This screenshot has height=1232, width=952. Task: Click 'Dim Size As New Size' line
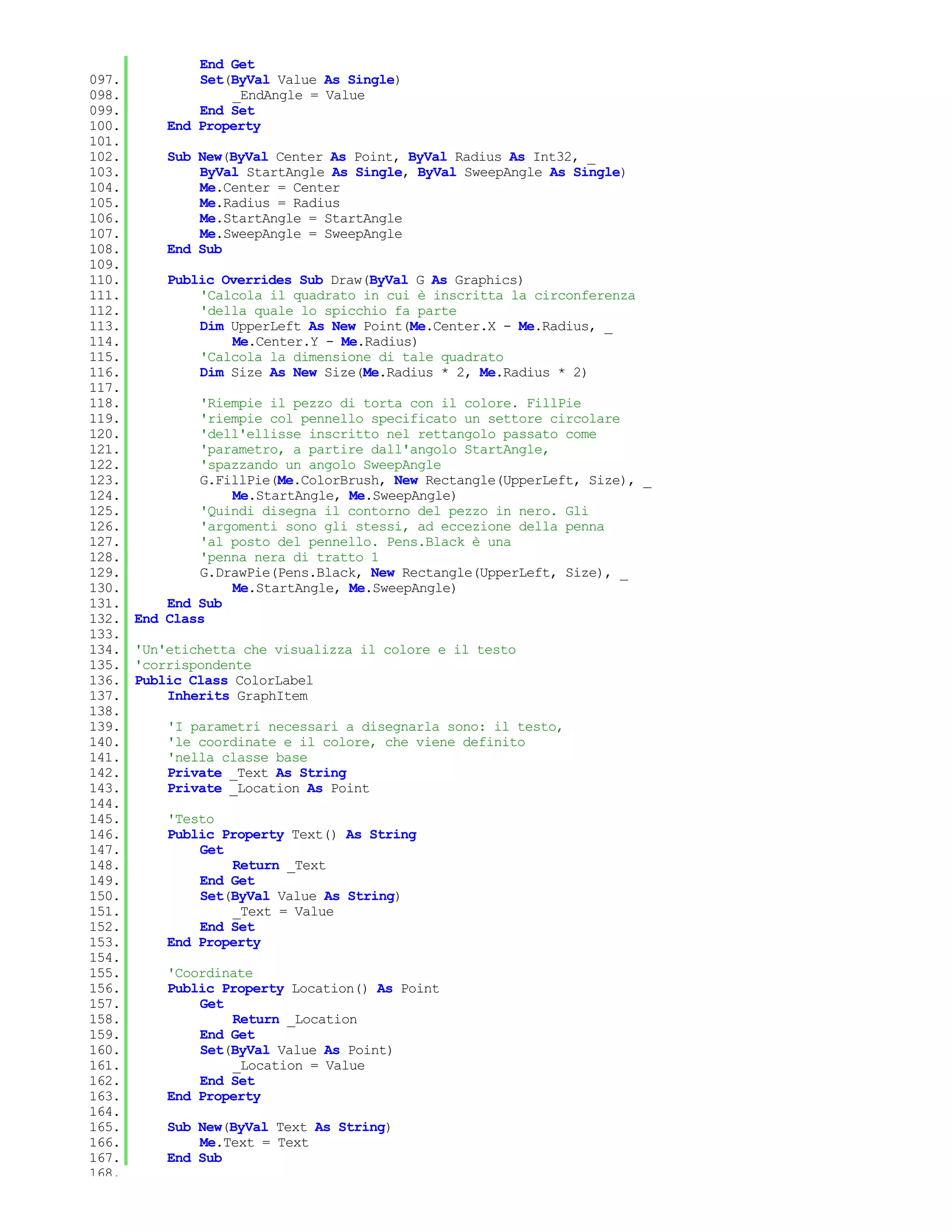point(393,372)
